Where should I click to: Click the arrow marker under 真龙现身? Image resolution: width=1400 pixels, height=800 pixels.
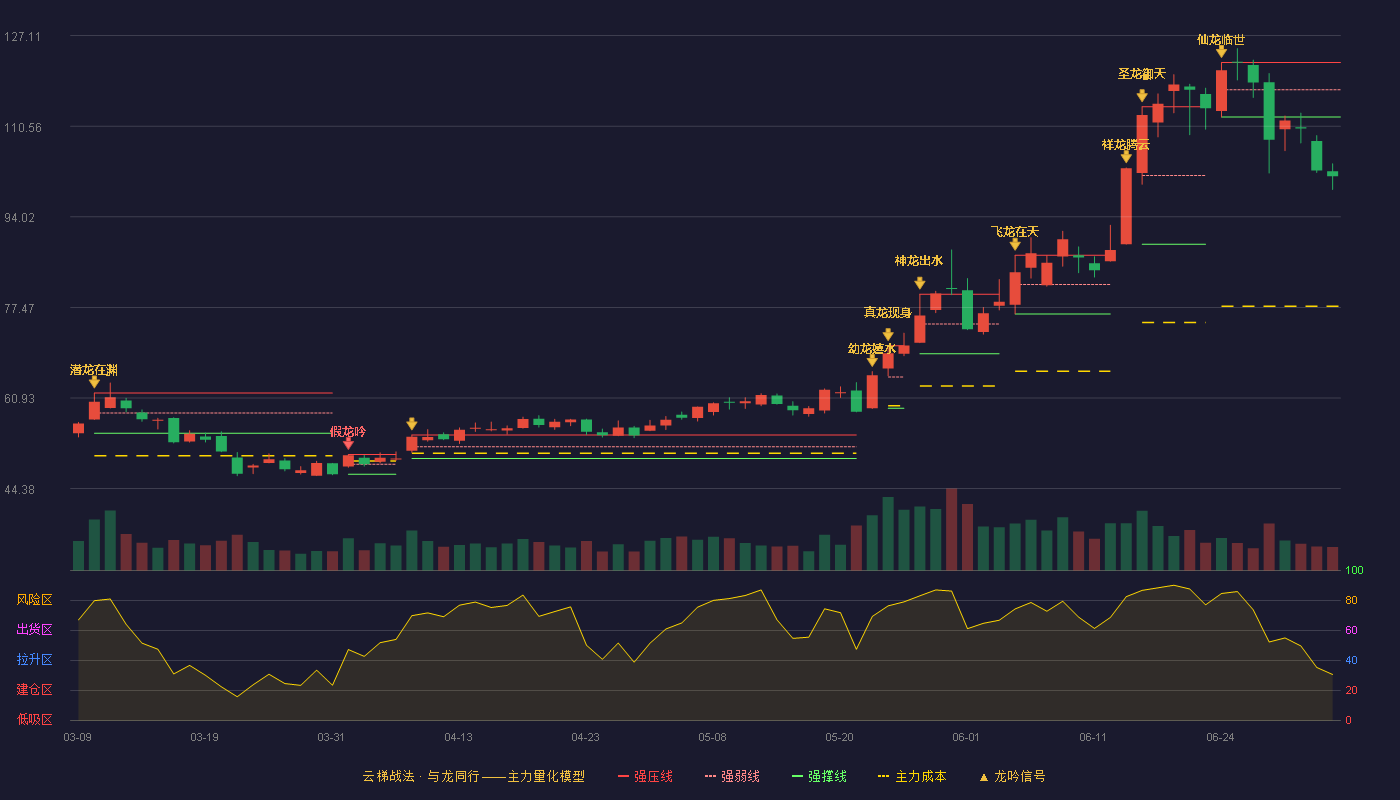tap(888, 335)
